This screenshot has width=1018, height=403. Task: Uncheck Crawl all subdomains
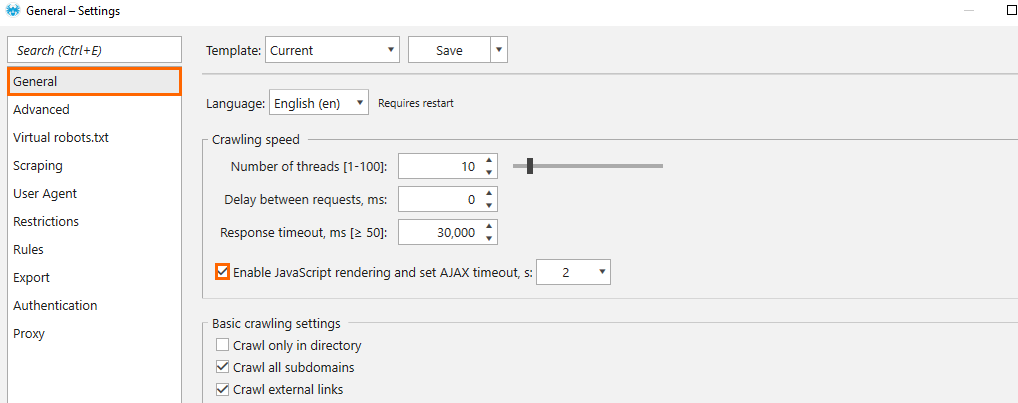pyautogui.click(x=223, y=367)
